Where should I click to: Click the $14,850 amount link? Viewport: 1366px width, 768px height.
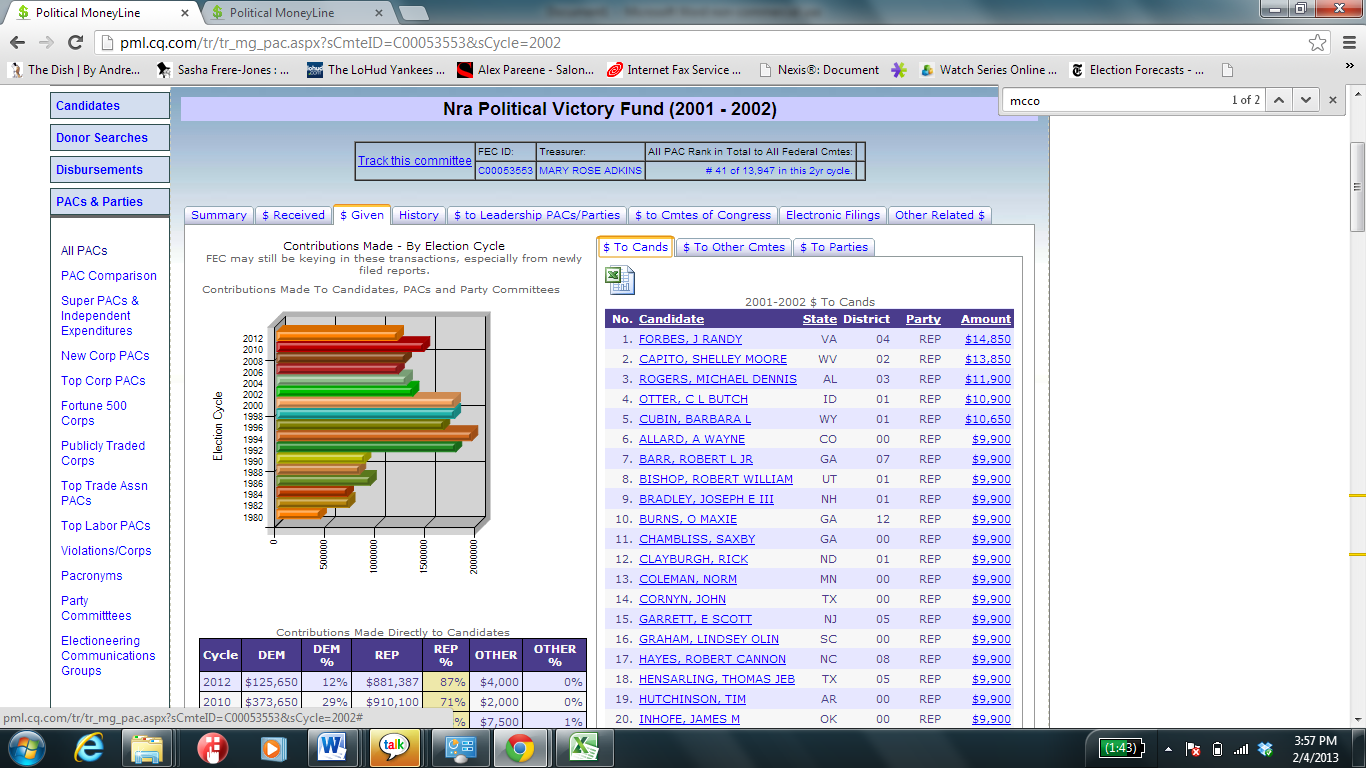(988, 339)
